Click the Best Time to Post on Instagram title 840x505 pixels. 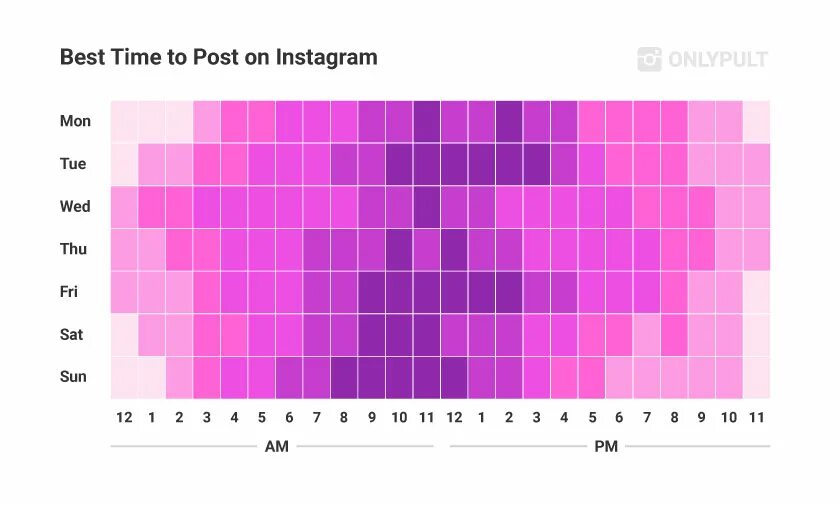(x=219, y=57)
